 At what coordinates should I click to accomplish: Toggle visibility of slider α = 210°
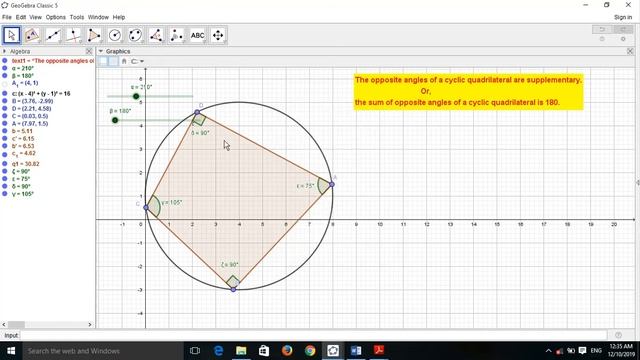click(5, 69)
